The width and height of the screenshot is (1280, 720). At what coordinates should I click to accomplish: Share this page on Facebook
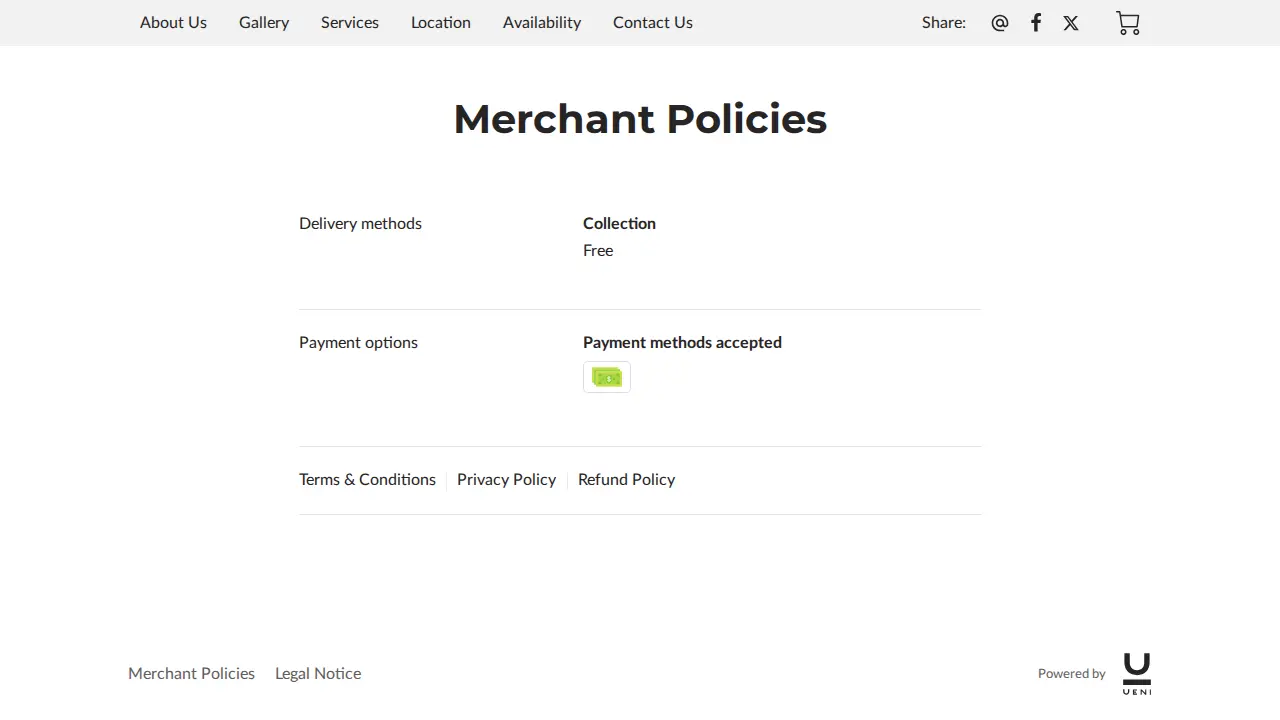(x=1036, y=23)
